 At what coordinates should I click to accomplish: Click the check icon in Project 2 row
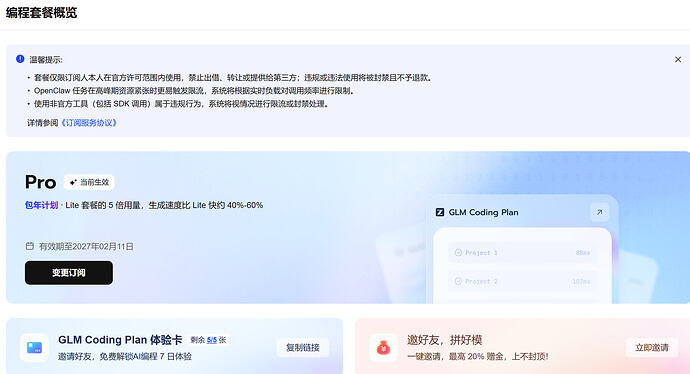click(x=458, y=281)
